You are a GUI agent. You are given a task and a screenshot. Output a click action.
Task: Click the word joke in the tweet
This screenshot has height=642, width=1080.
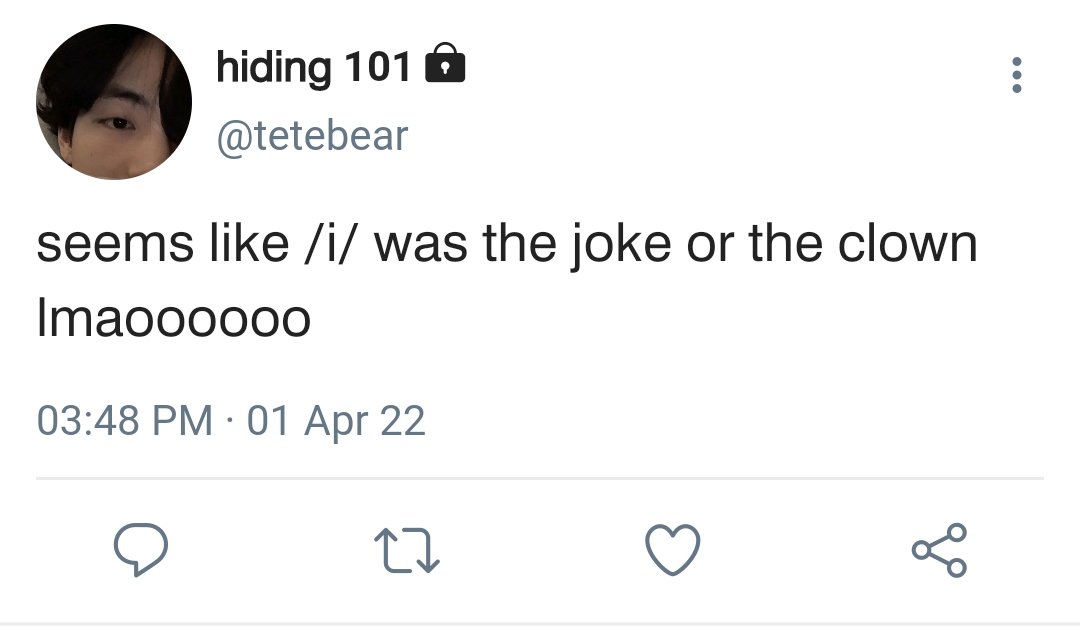coord(621,245)
